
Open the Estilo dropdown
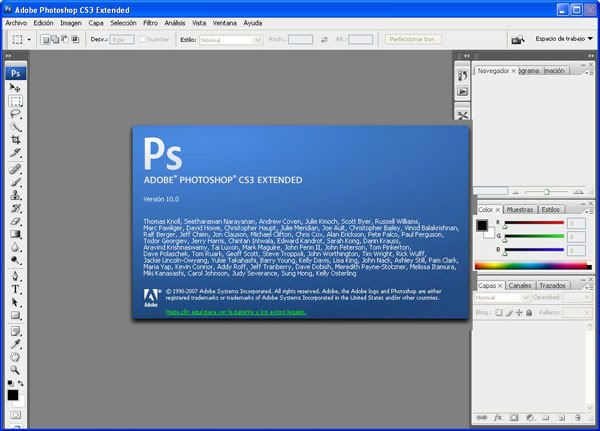point(231,40)
